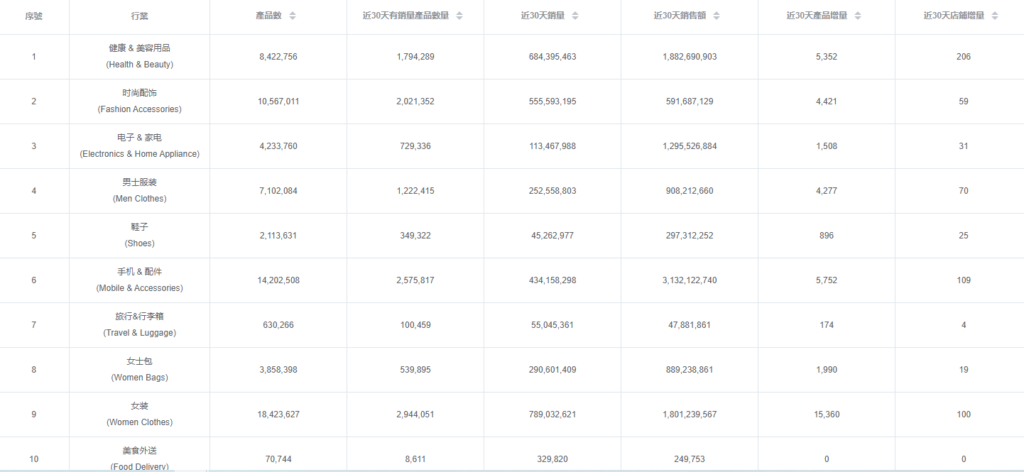This screenshot has height=472, width=1024.
Task: Open Mobile & Accessories industry
Action: tap(139, 279)
